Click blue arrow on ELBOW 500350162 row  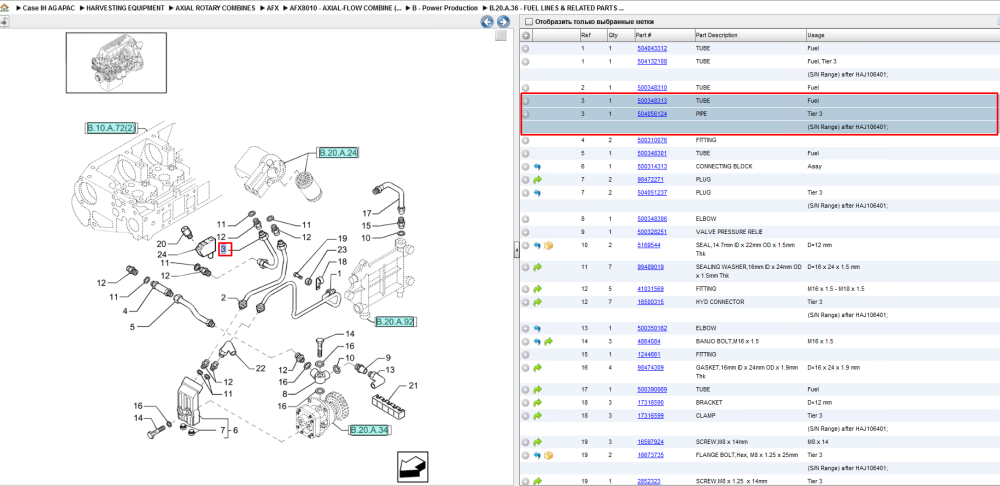coord(537,328)
